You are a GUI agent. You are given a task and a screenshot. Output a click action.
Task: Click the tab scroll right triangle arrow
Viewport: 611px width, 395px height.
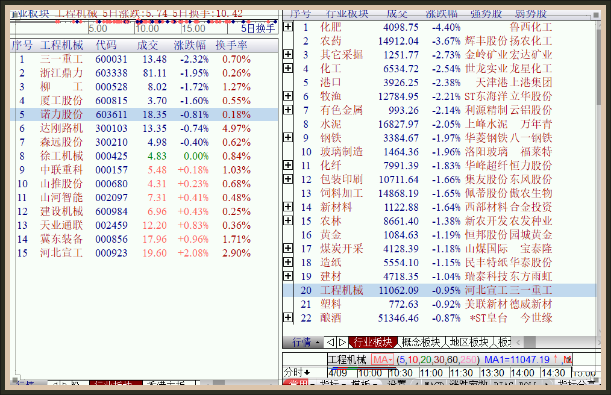point(342,342)
